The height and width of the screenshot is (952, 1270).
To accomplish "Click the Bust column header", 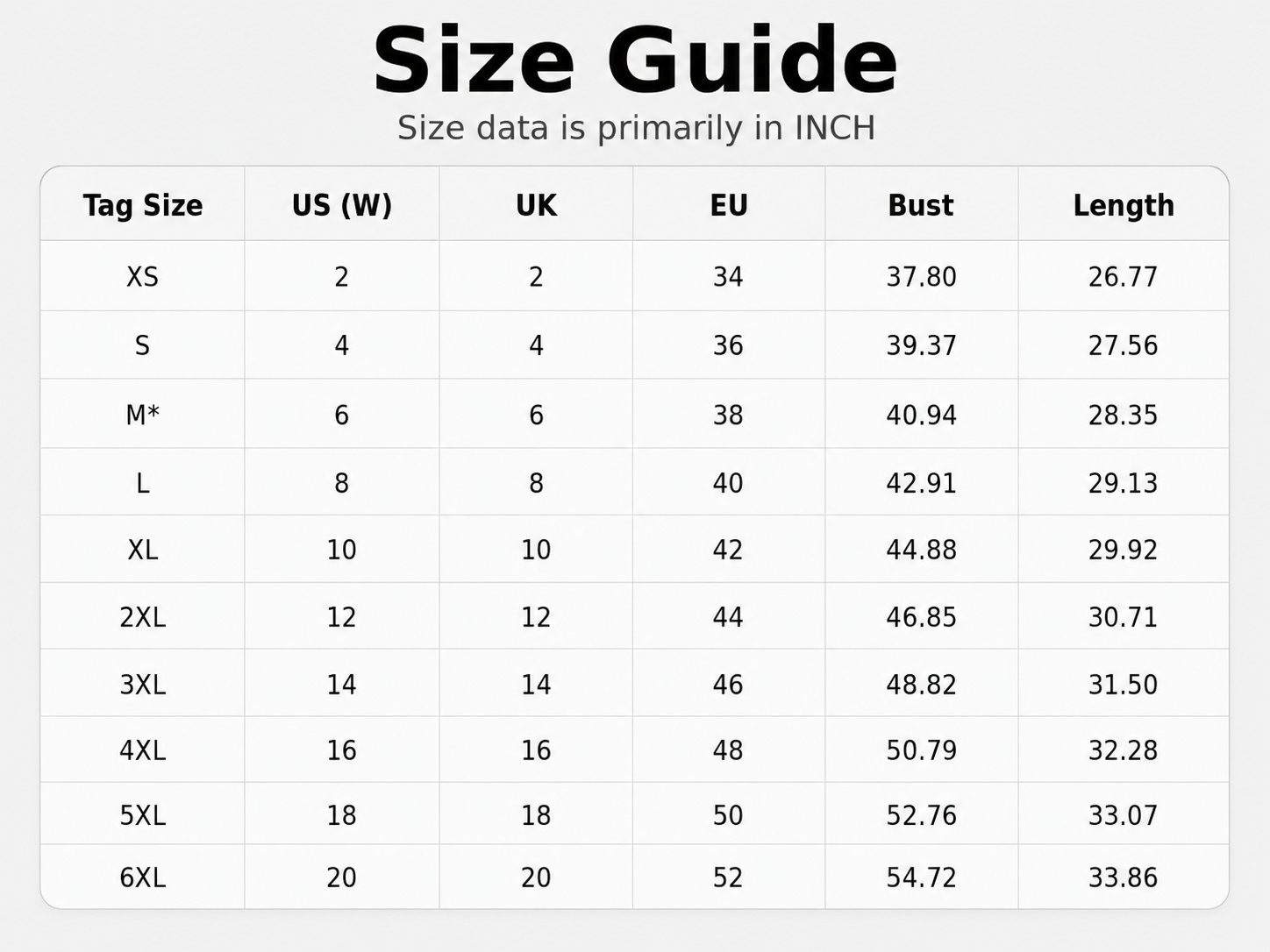I will (x=921, y=205).
